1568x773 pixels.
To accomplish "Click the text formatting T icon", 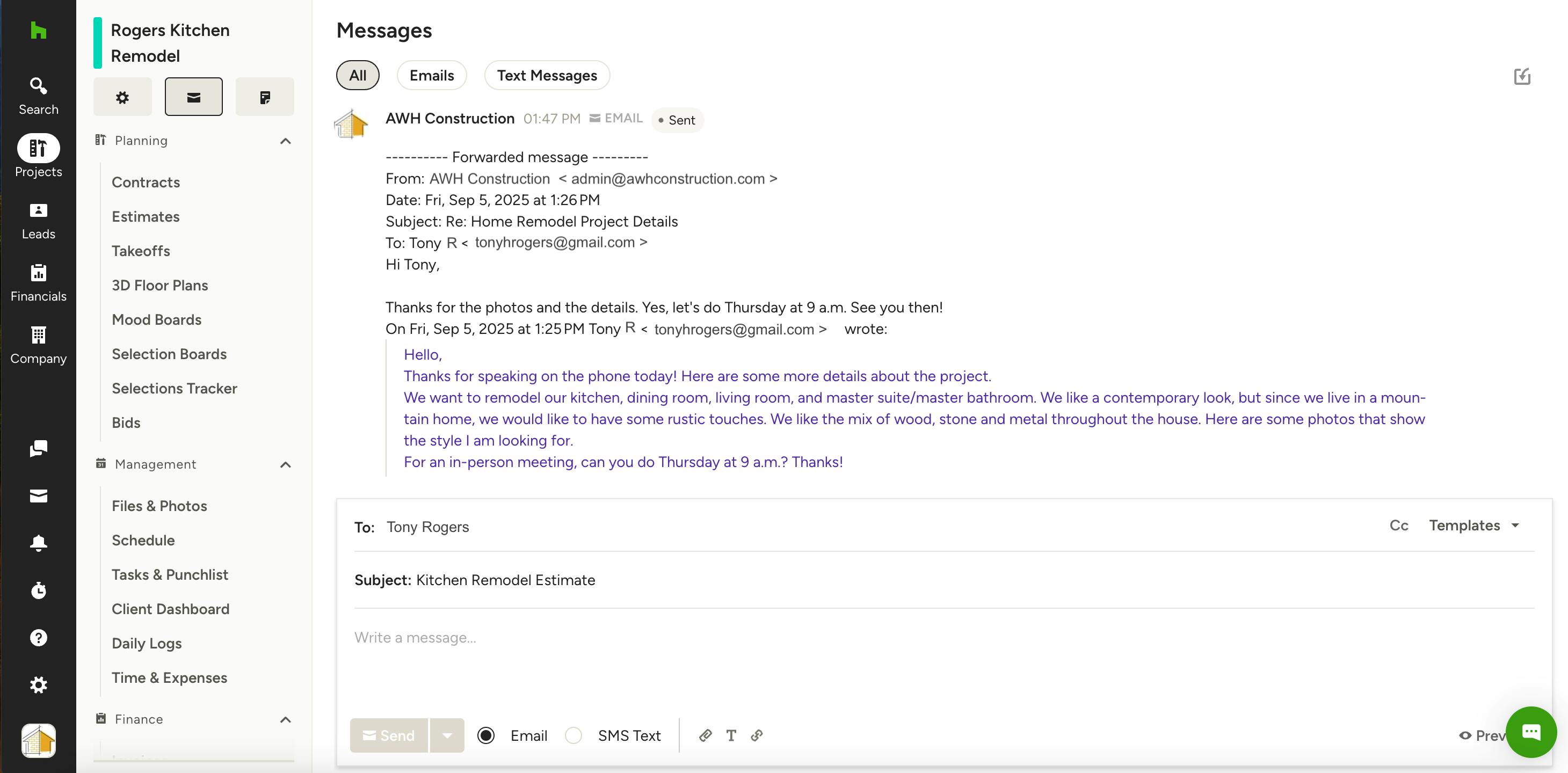I will tap(731, 735).
